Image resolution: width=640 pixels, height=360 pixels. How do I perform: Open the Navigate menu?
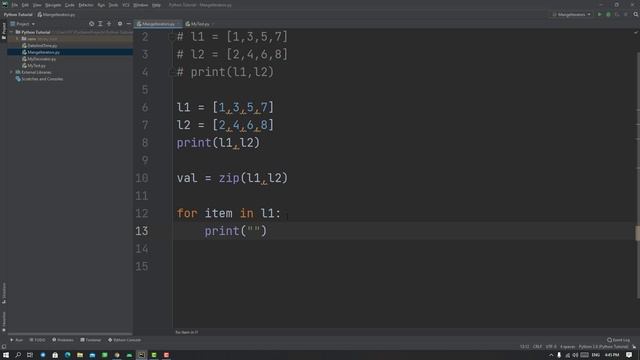pyautogui.click(x=53, y=5)
